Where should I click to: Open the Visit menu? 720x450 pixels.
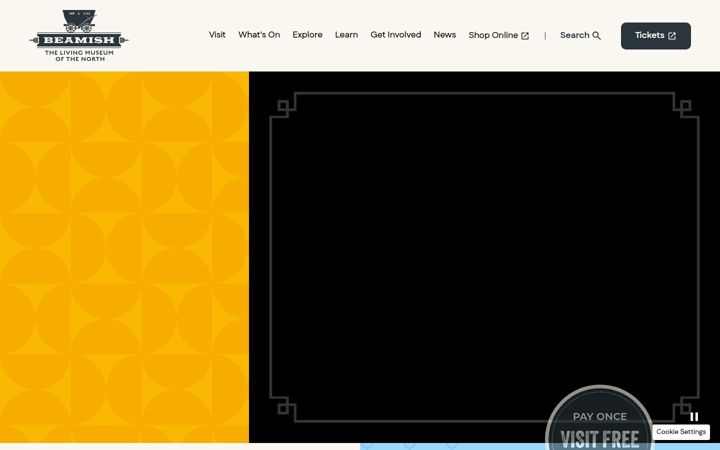tap(217, 35)
